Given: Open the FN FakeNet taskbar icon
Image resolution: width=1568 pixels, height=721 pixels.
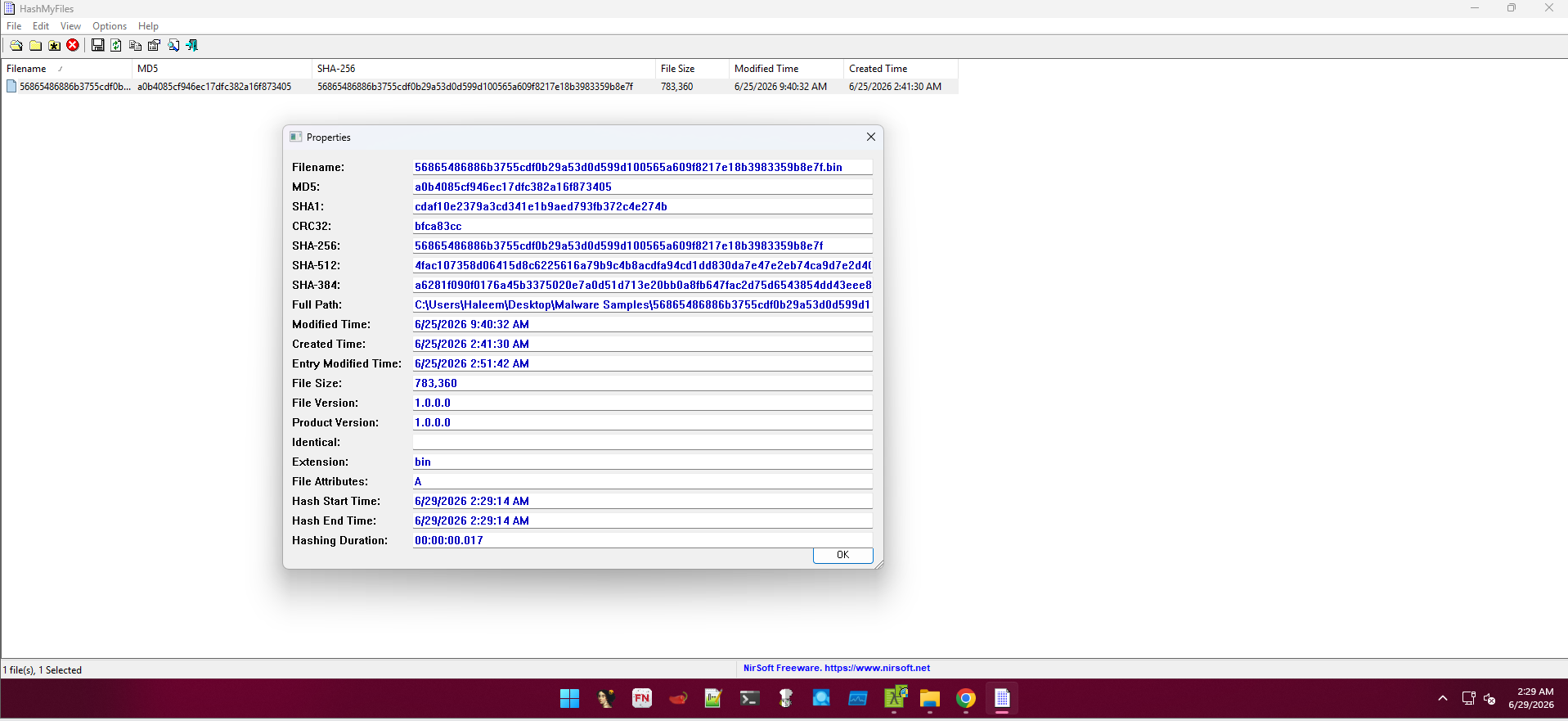Looking at the screenshot, I should point(641,698).
